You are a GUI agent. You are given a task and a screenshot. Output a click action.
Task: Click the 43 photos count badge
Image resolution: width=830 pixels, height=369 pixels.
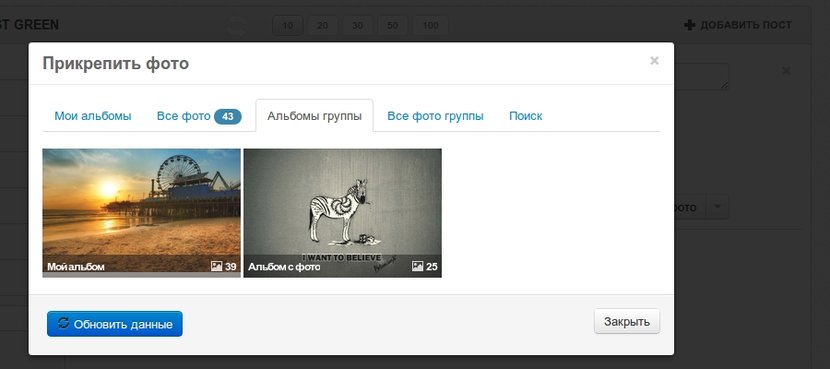pos(228,116)
